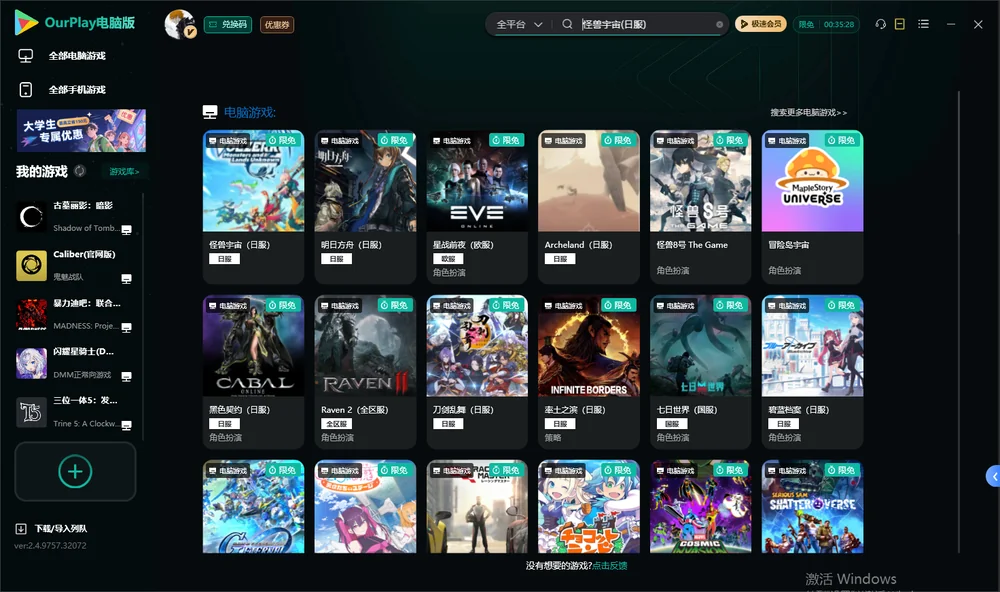The image size is (1000, 592).
Task: Open the 游戏库 link
Action: pyautogui.click(x=124, y=172)
